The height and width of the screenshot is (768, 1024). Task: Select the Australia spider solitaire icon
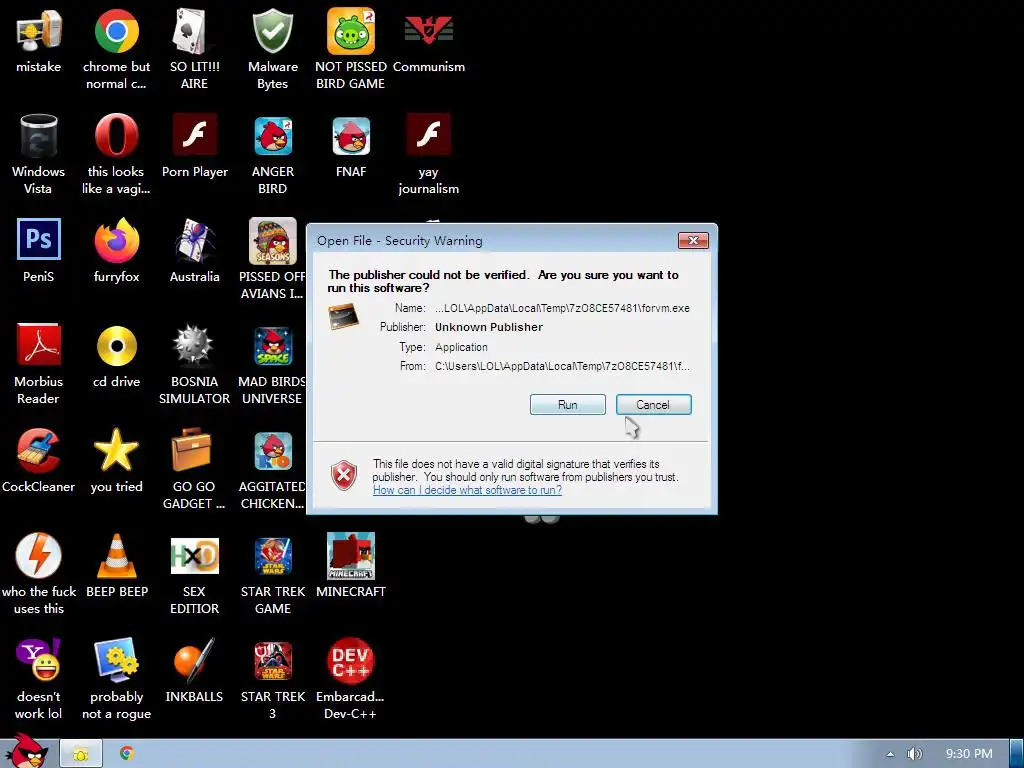point(194,240)
